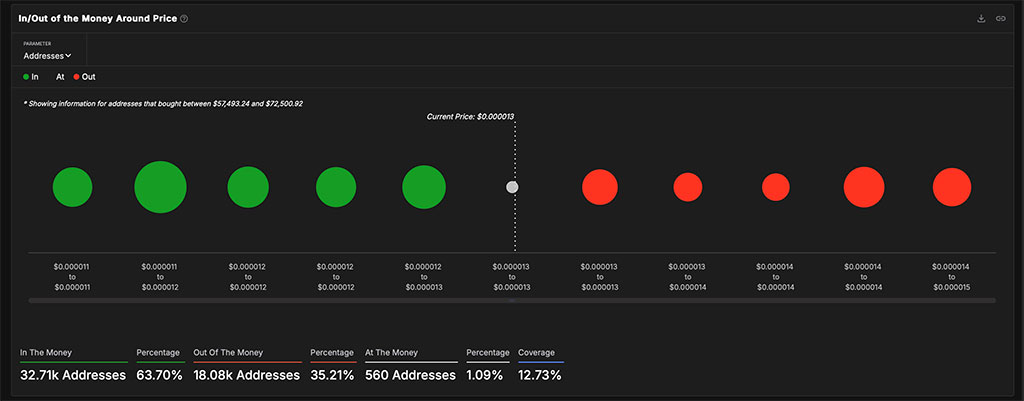Click the 560 Addresses value

(x=410, y=376)
